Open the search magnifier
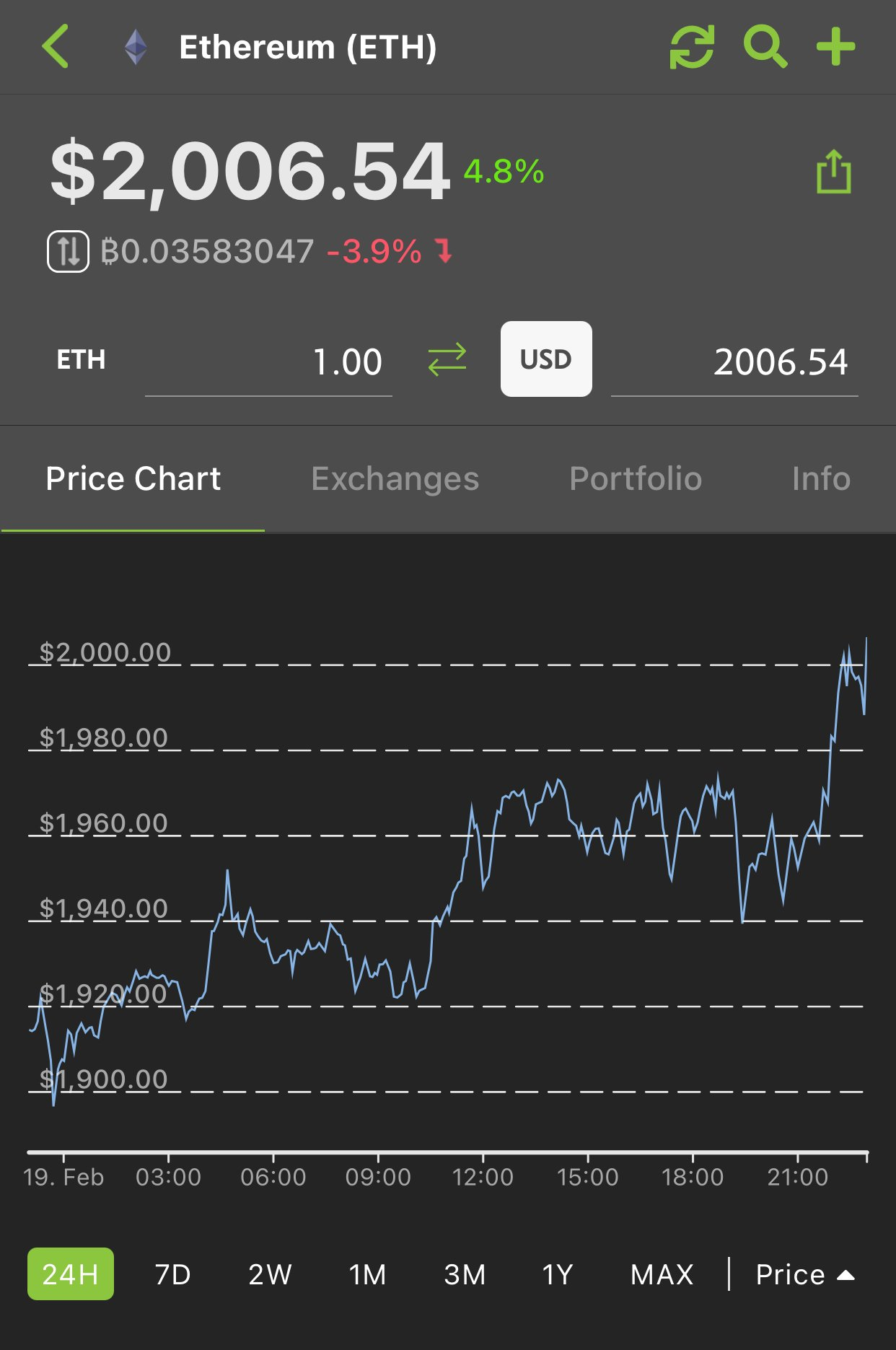Image resolution: width=896 pixels, height=1350 pixels. (x=765, y=48)
